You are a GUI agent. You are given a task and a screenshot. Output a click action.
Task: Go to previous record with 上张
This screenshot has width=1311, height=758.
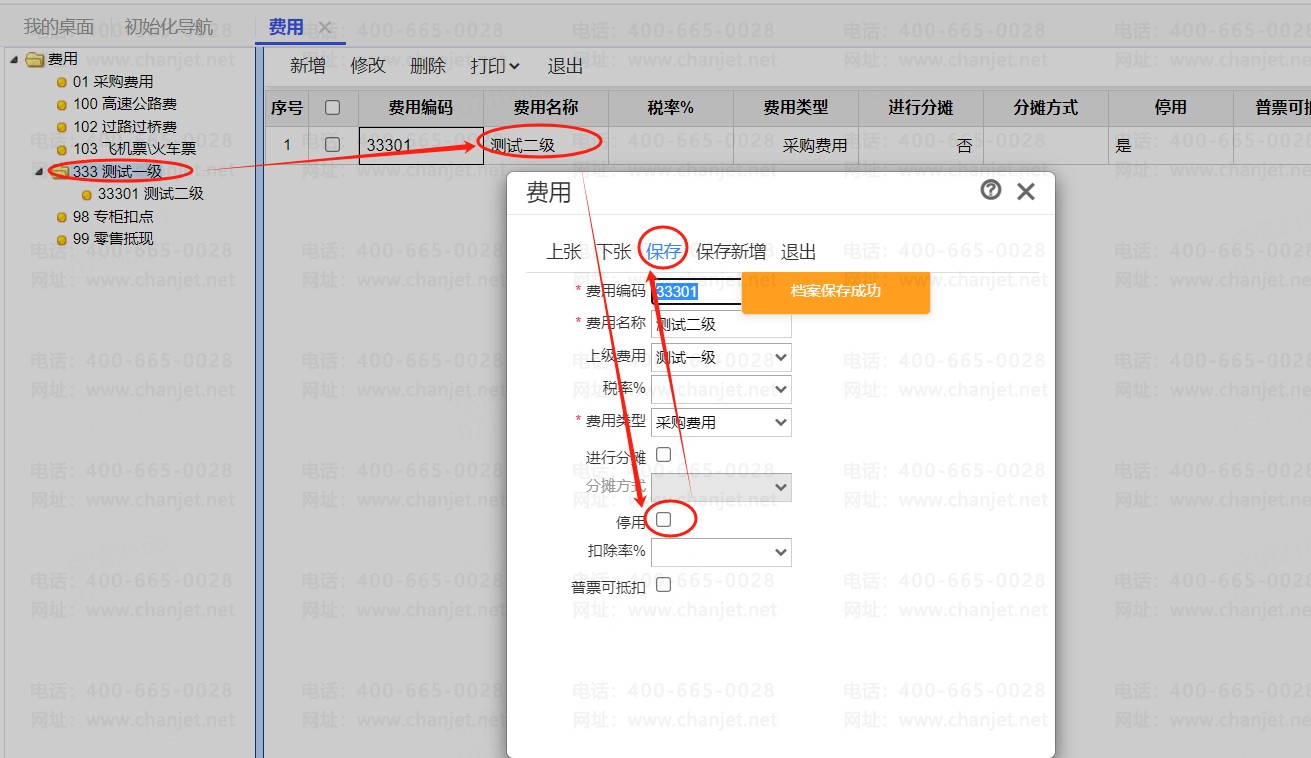[564, 251]
